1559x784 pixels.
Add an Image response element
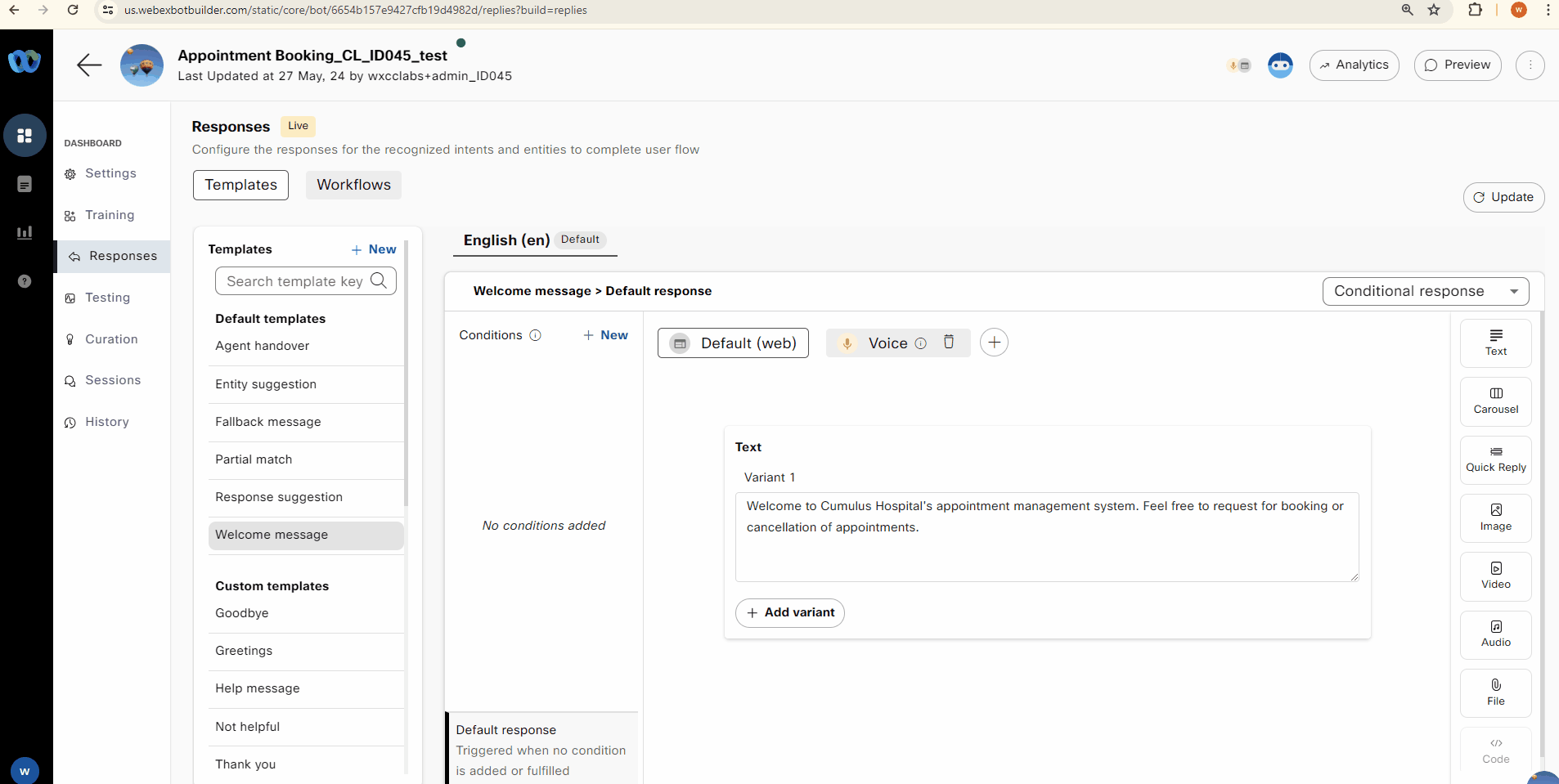[x=1495, y=517]
